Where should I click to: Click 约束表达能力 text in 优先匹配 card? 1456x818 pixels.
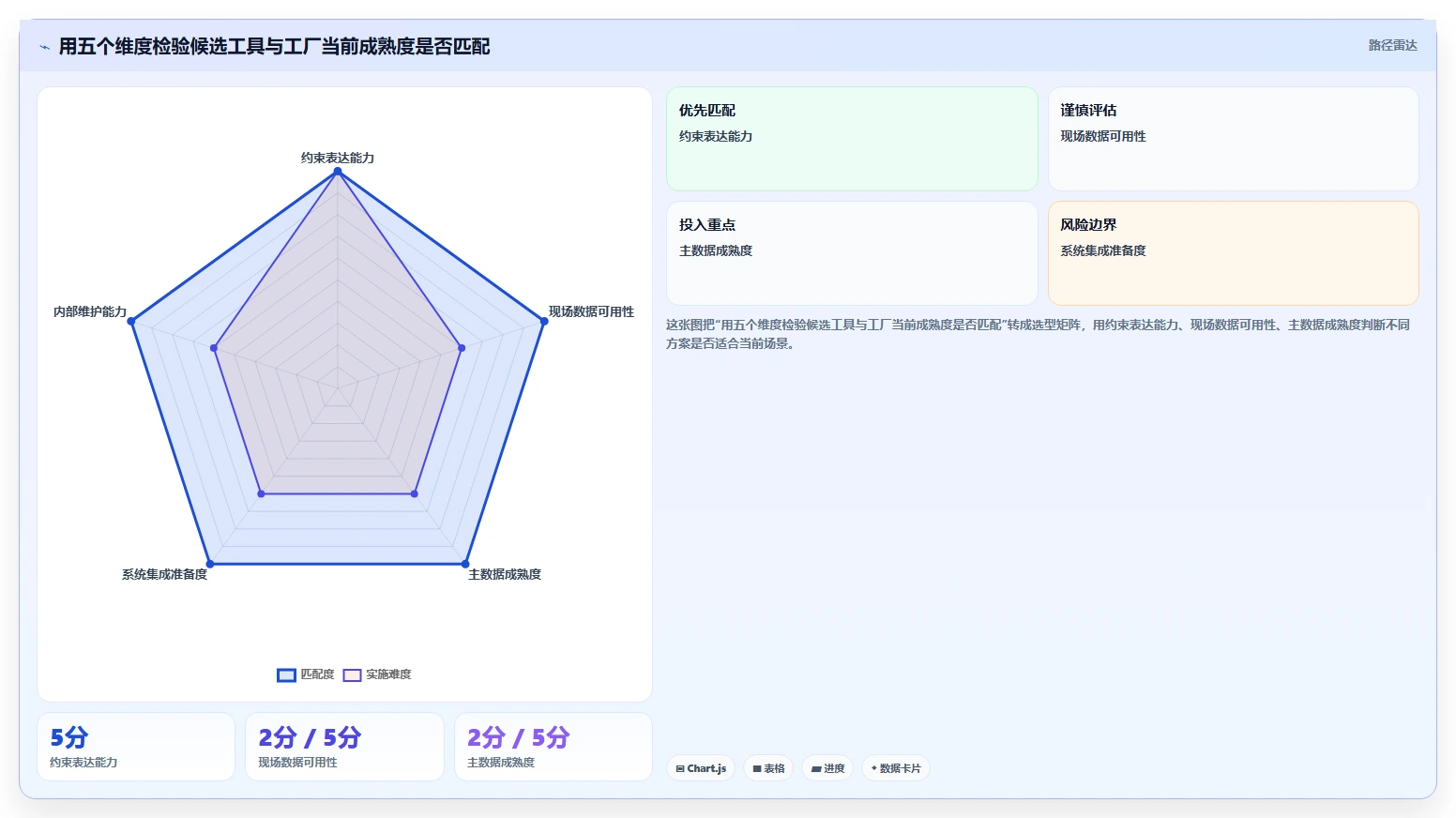(x=716, y=136)
